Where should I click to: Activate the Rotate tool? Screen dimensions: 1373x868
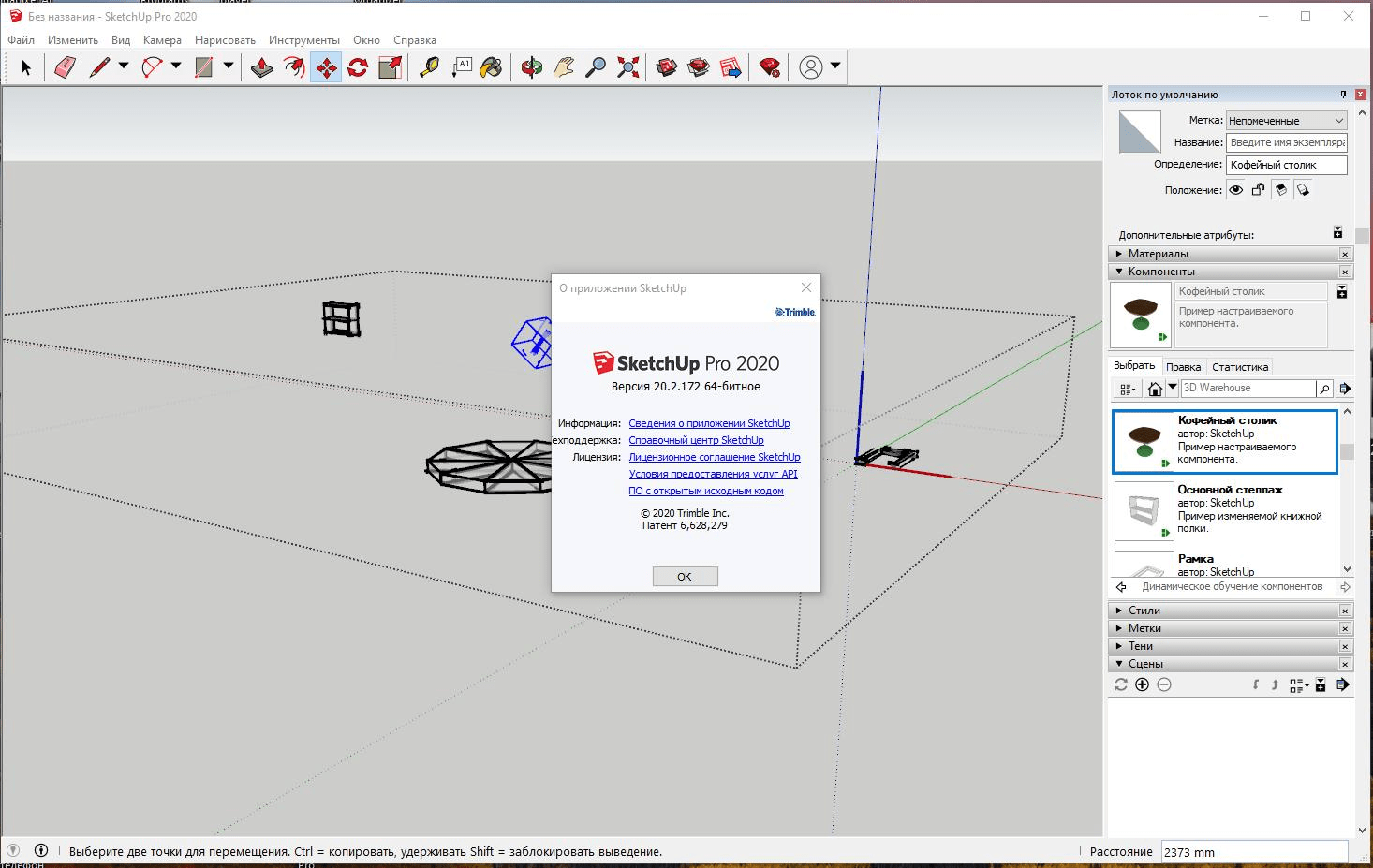tap(357, 66)
